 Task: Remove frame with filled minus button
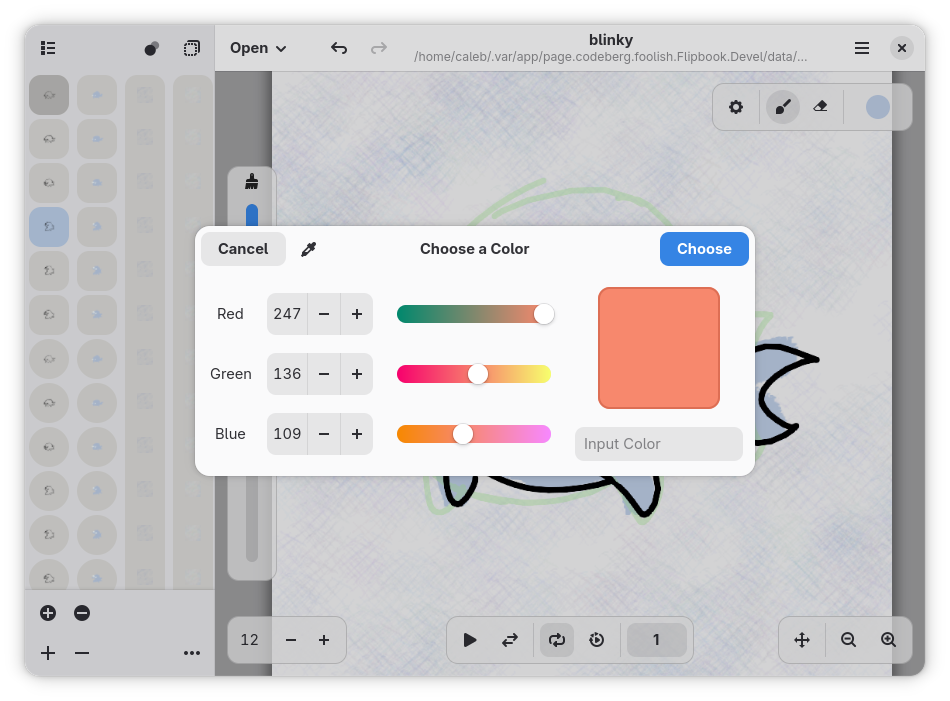pos(82,613)
